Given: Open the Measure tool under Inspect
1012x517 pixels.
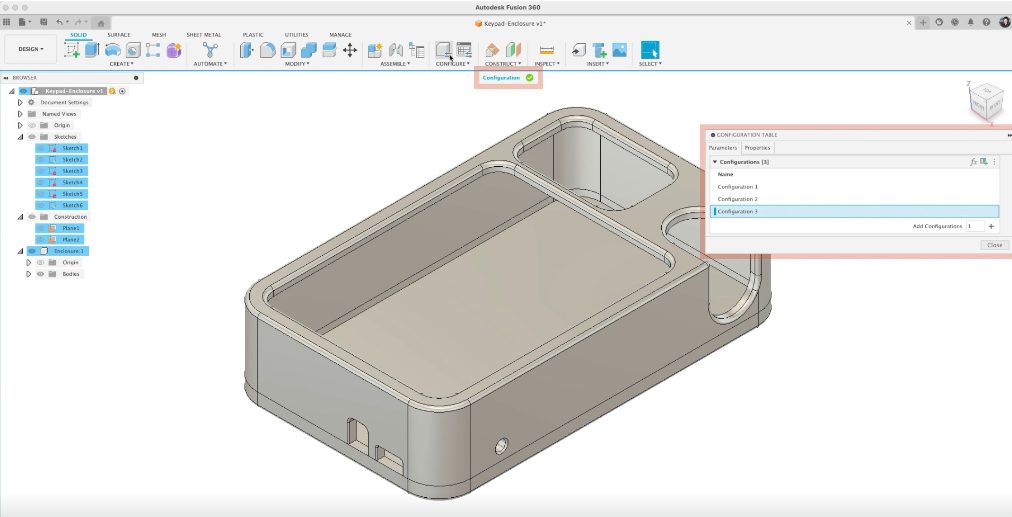Looking at the screenshot, I should (x=546, y=49).
